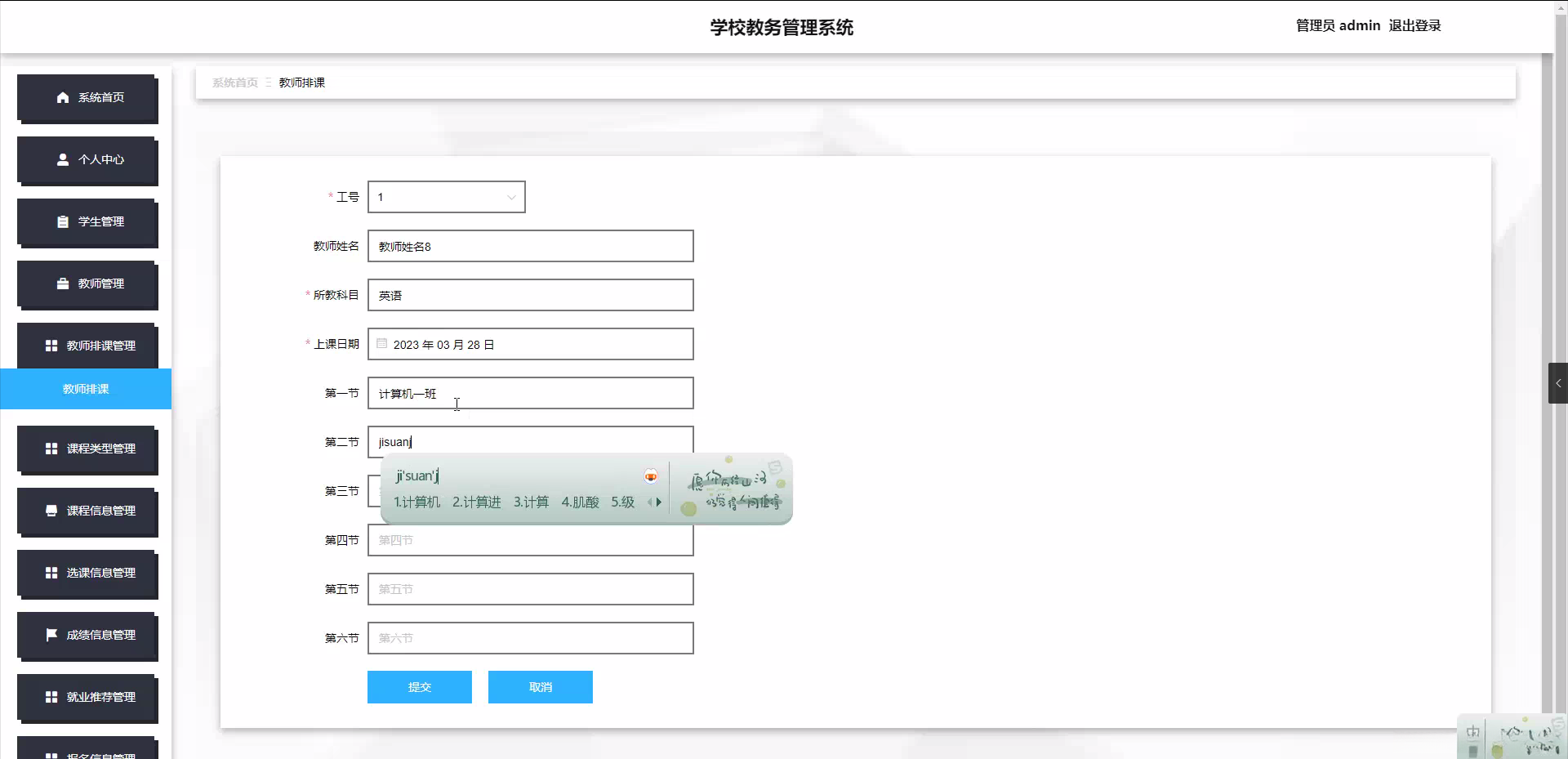Click the 第一节 input field

(x=531, y=393)
